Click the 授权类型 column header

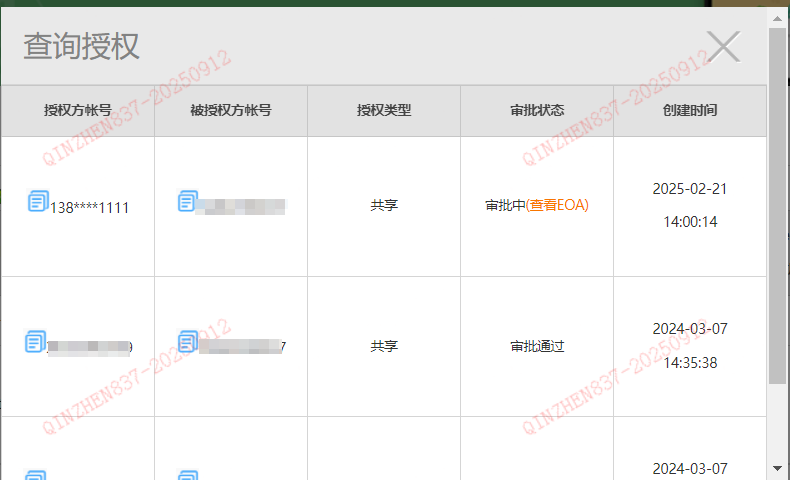tap(384, 111)
